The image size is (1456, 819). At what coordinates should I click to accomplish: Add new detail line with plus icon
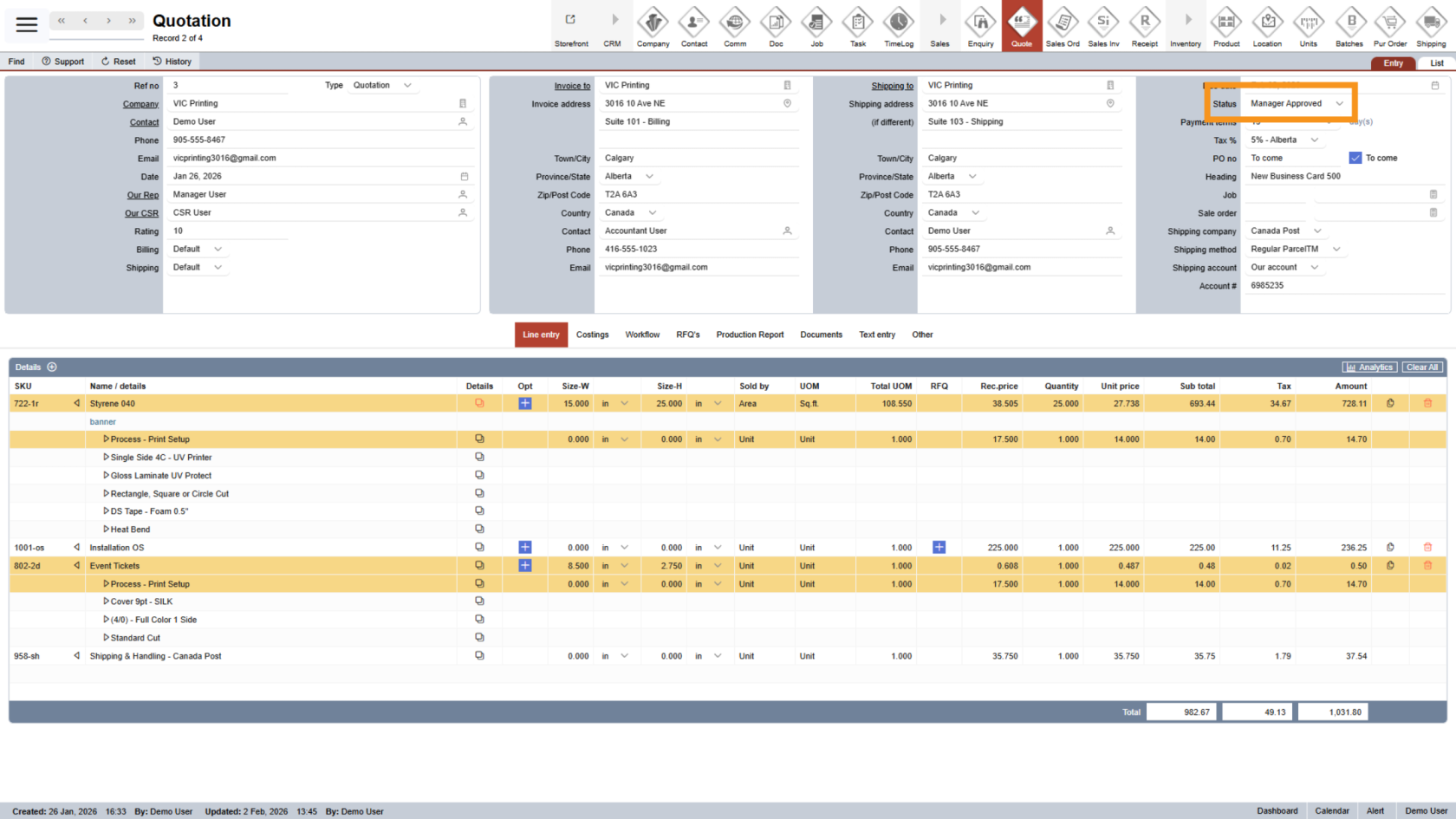pyautogui.click(x=52, y=367)
